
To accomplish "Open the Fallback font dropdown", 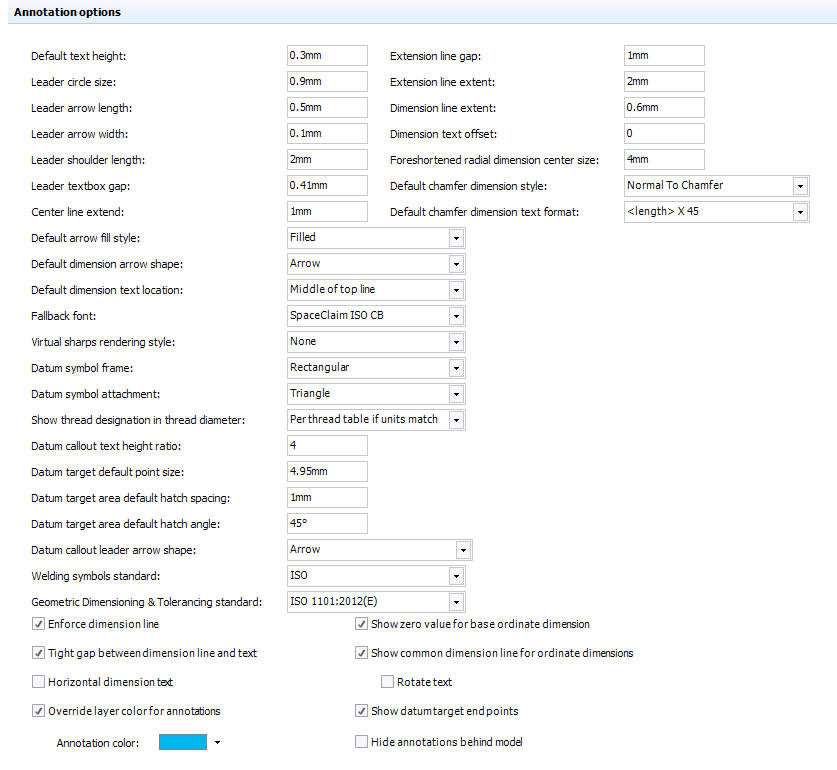I will pos(456,316).
